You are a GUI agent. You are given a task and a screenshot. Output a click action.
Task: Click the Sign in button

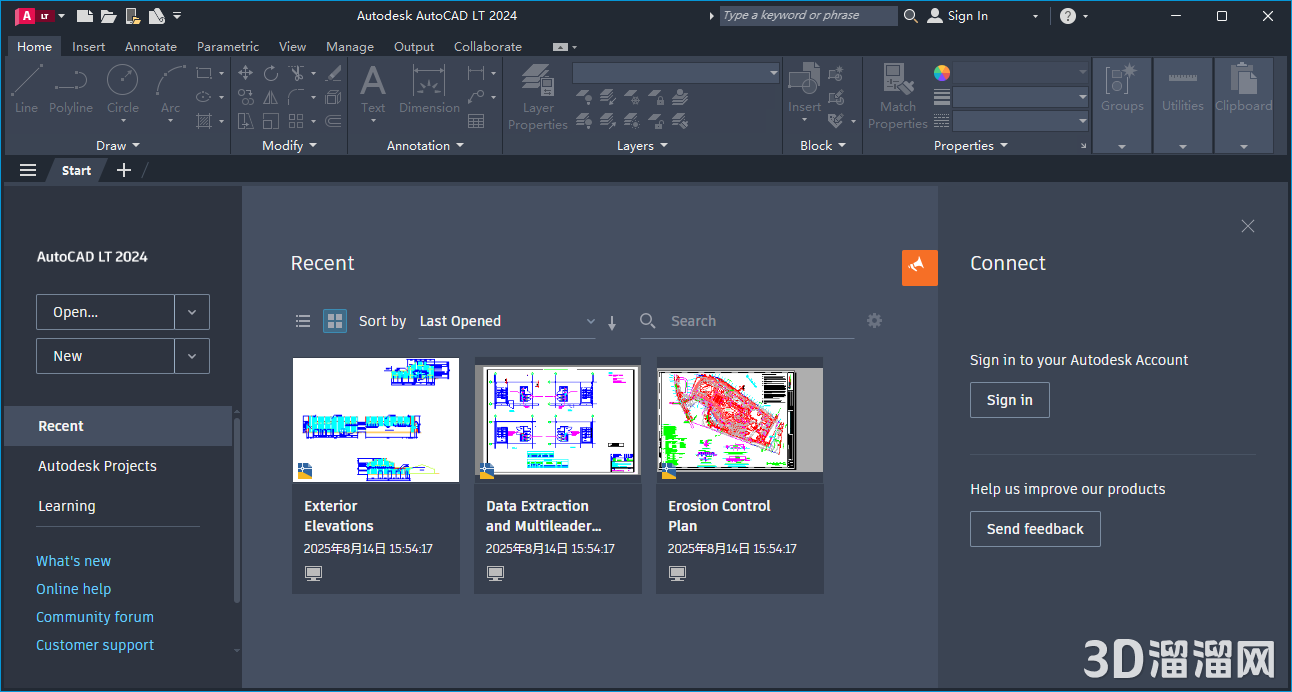click(x=1009, y=399)
